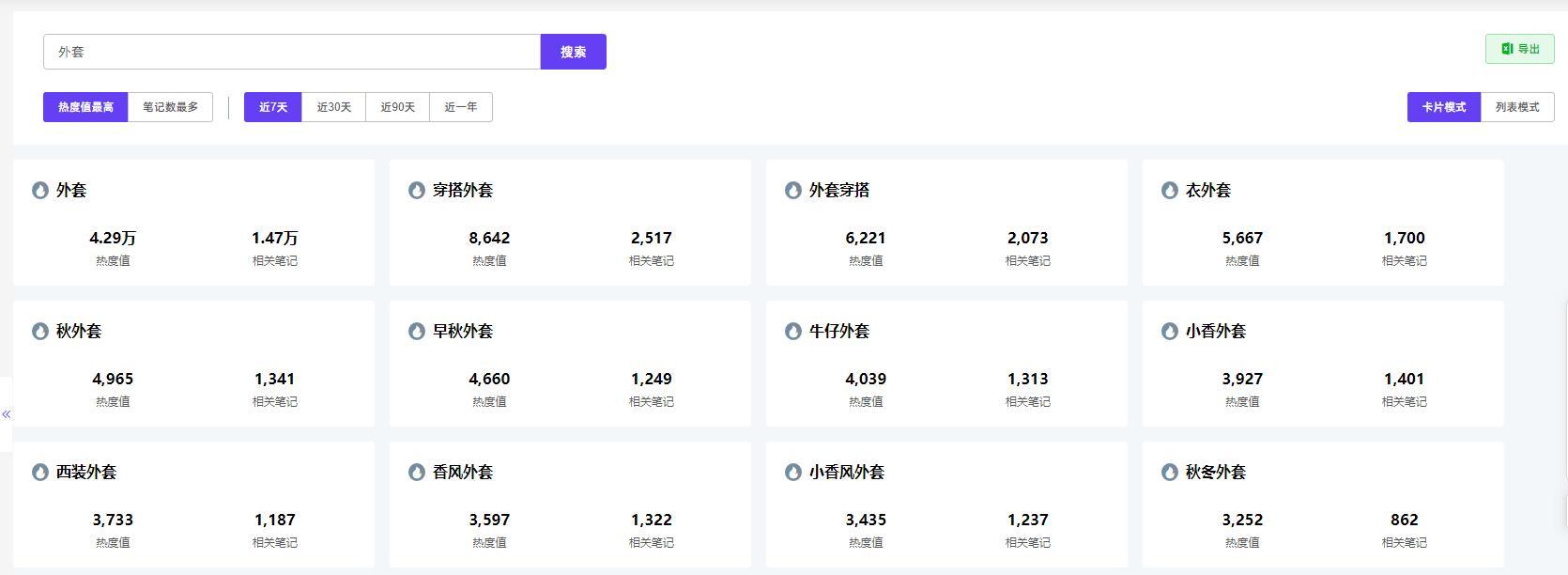Open the 小香外套 keyword title
This screenshot has width=1568, height=575.
coord(1216,331)
